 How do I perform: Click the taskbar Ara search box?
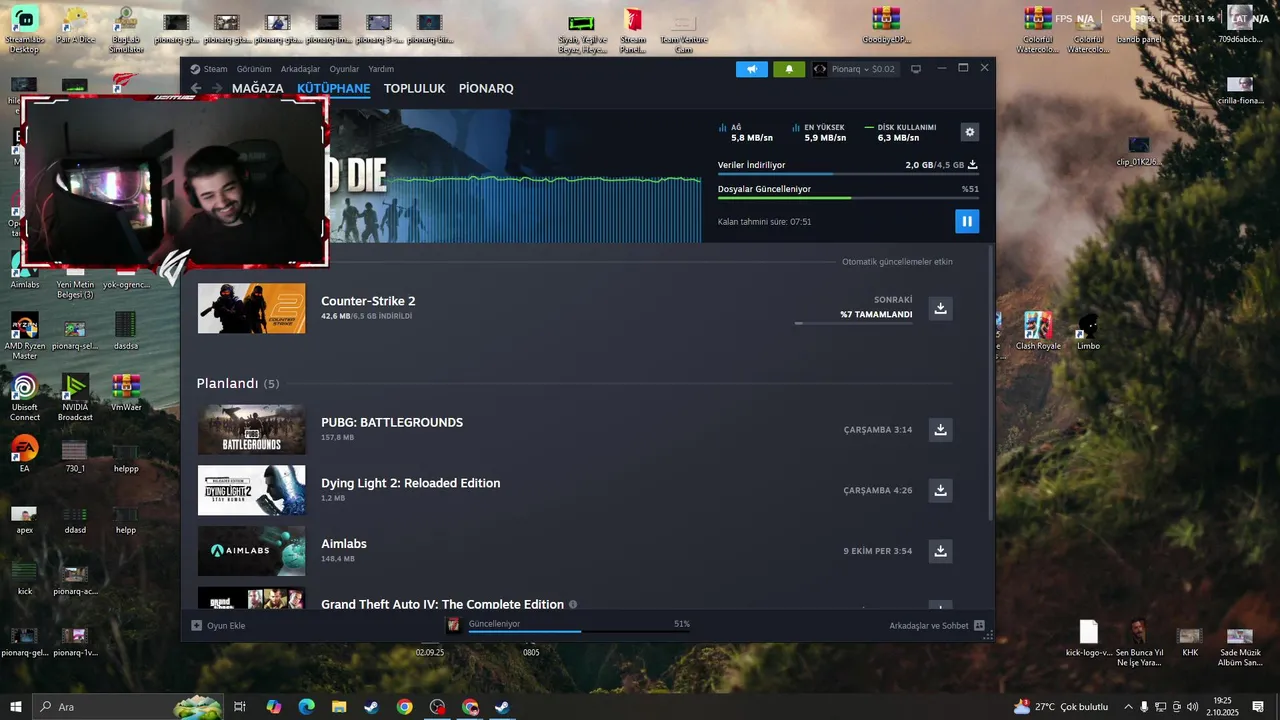point(127,707)
